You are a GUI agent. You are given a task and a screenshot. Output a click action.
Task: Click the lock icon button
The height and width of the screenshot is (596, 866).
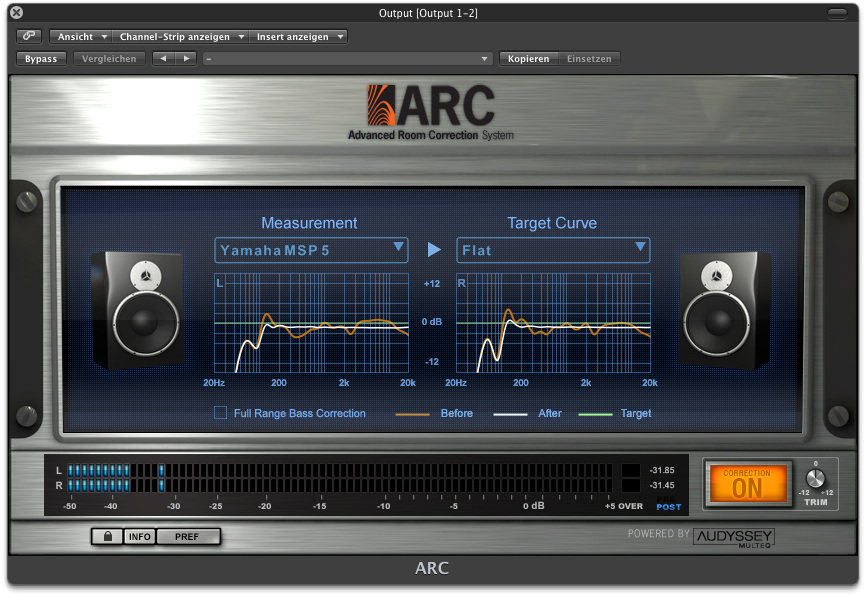tap(108, 536)
